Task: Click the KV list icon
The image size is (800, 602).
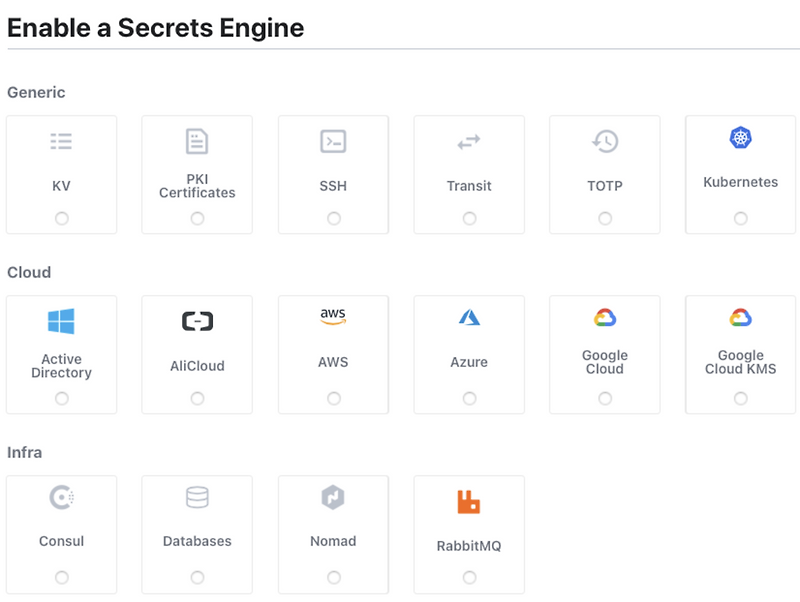Action: pyautogui.click(x=61, y=142)
